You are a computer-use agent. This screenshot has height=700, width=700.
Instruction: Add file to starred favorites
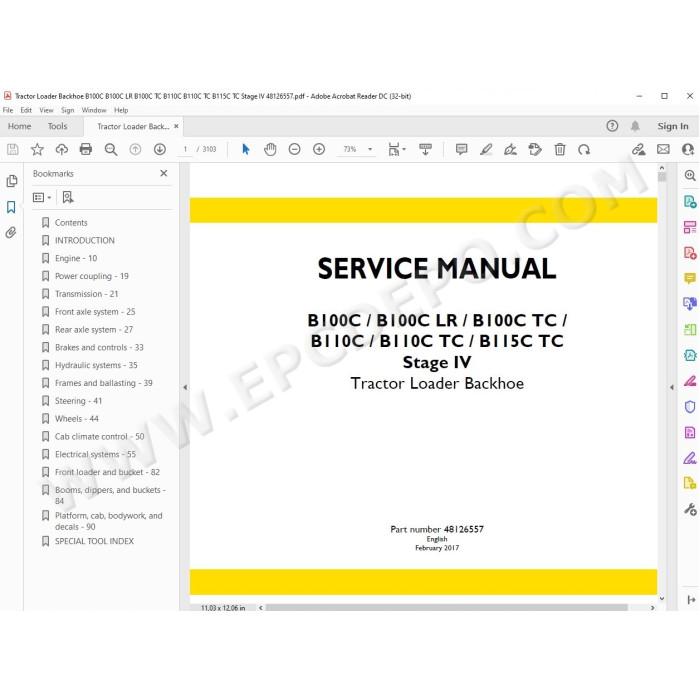(37, 149)
